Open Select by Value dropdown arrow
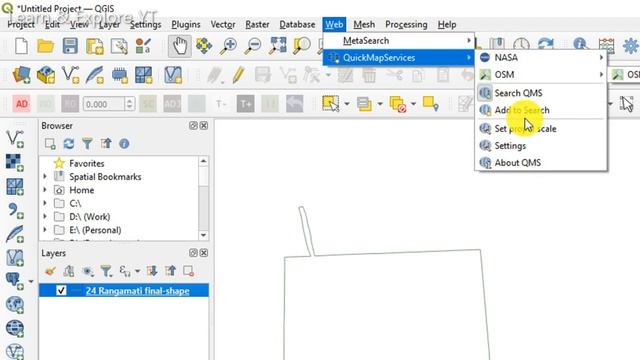This screenshot has width=640, height=360. click(380, 104)
